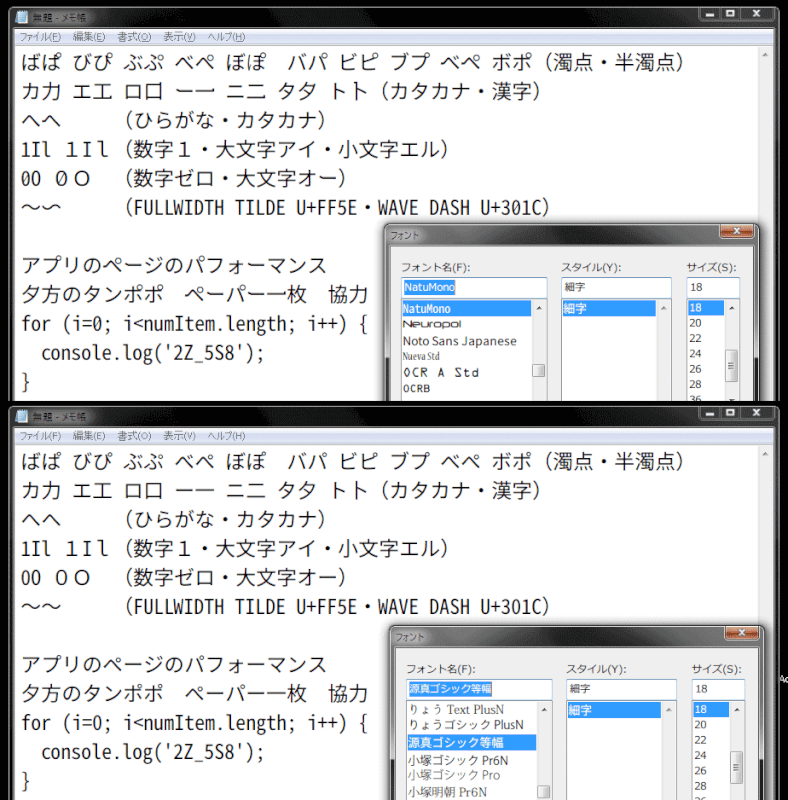Select 細字 style in top font dialog
788x800 pixels.
pyautogui.click(x=609, y=308)
